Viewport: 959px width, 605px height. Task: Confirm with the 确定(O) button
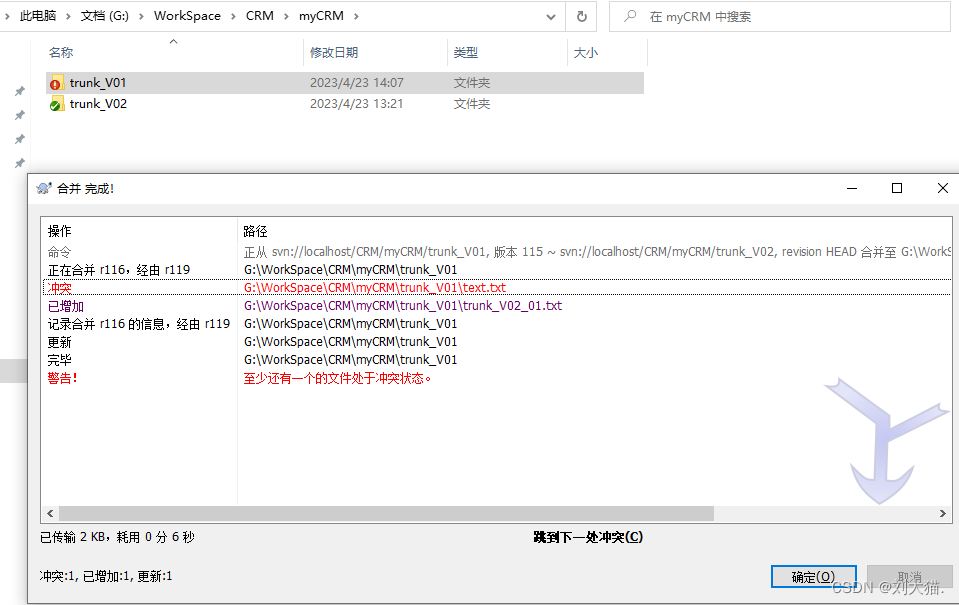click(813, 577)
